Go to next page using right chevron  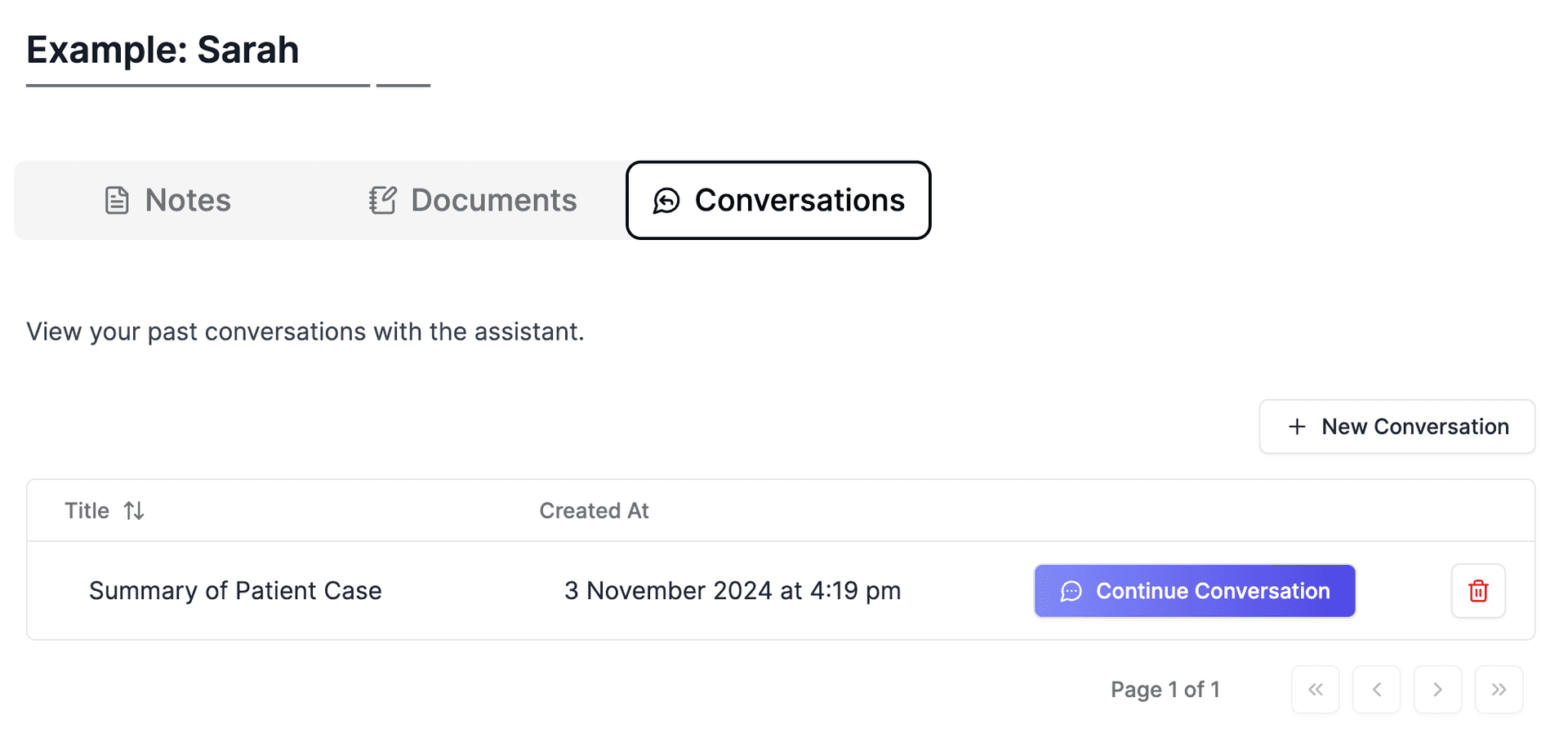pos(1437,690)
